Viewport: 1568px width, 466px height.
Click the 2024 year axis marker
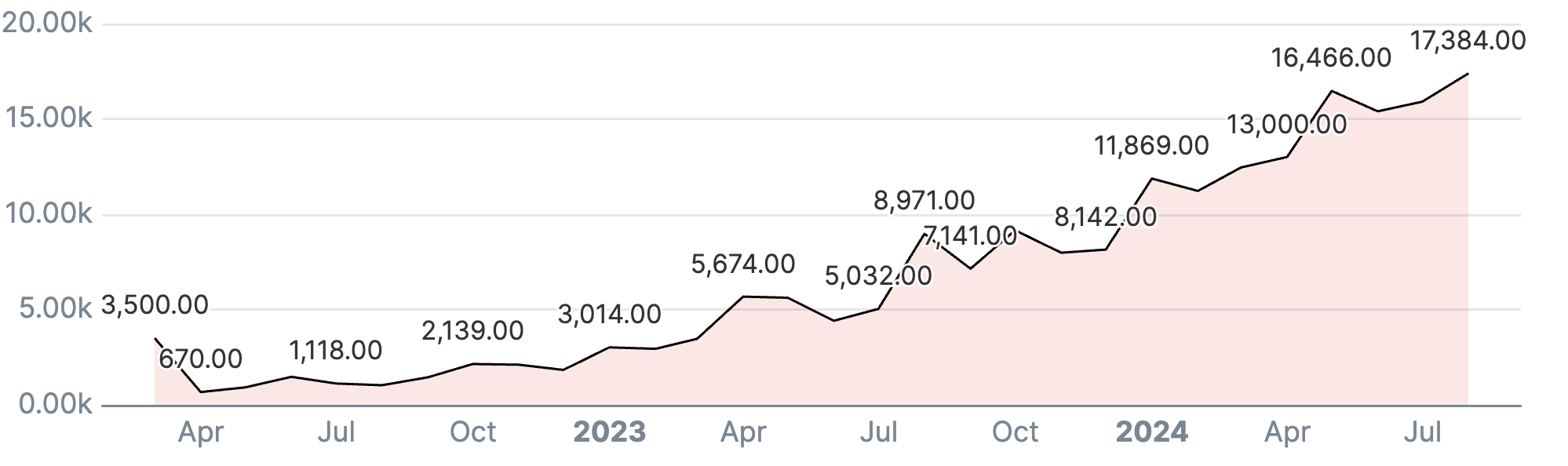point(1151,432)
